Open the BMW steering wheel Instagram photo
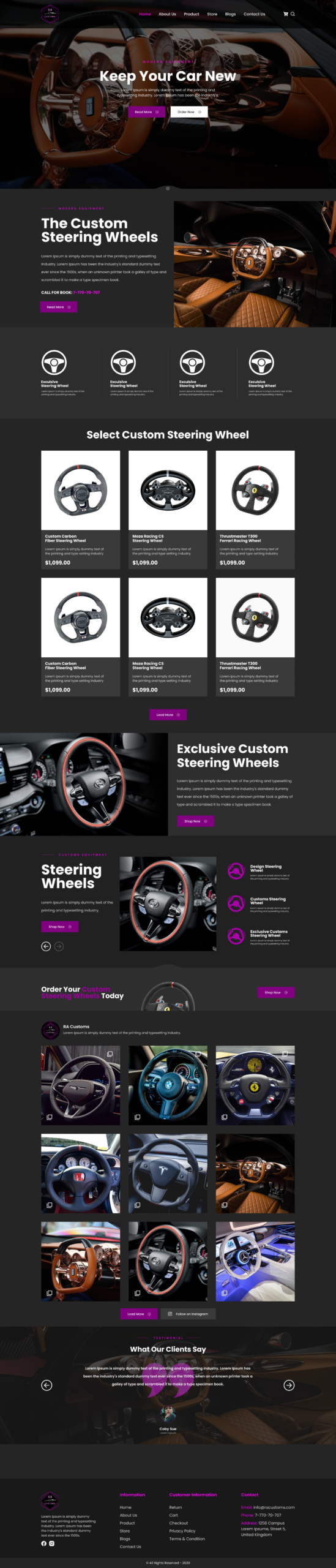 [168, 1085]
